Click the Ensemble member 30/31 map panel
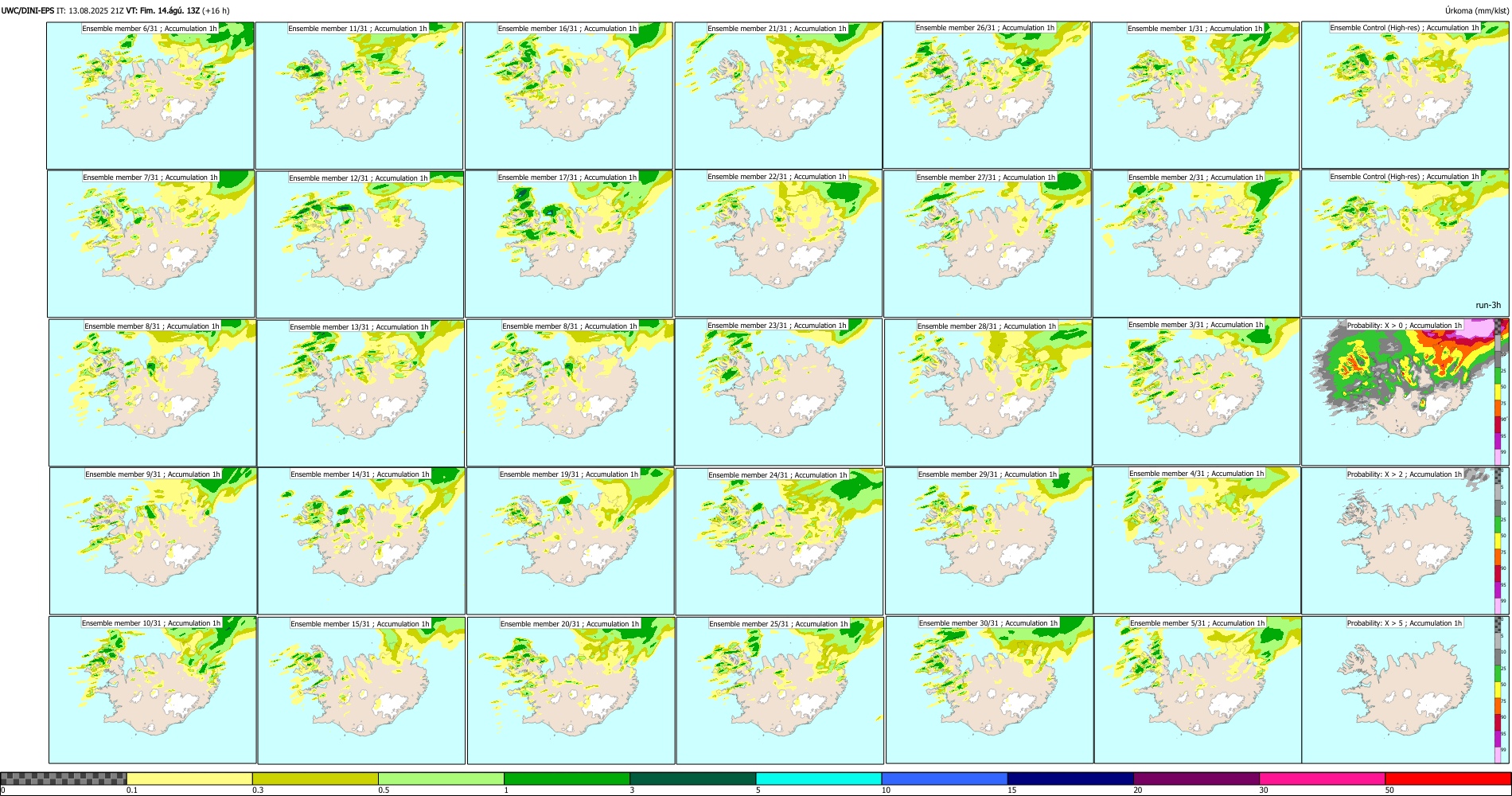 (990, 690)
